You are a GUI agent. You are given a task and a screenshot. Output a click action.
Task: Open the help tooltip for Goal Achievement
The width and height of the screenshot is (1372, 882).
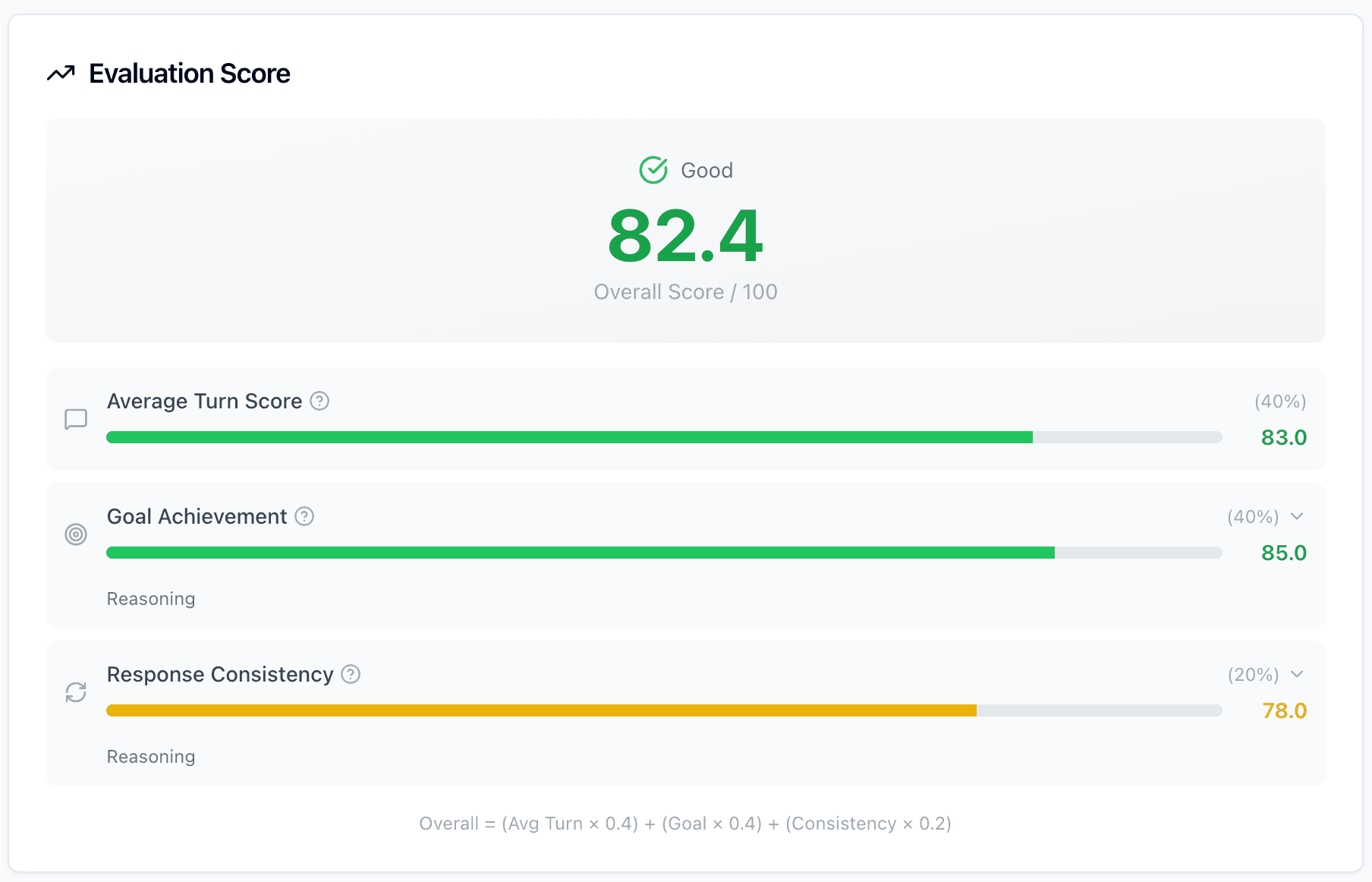(x=304, y=517)
